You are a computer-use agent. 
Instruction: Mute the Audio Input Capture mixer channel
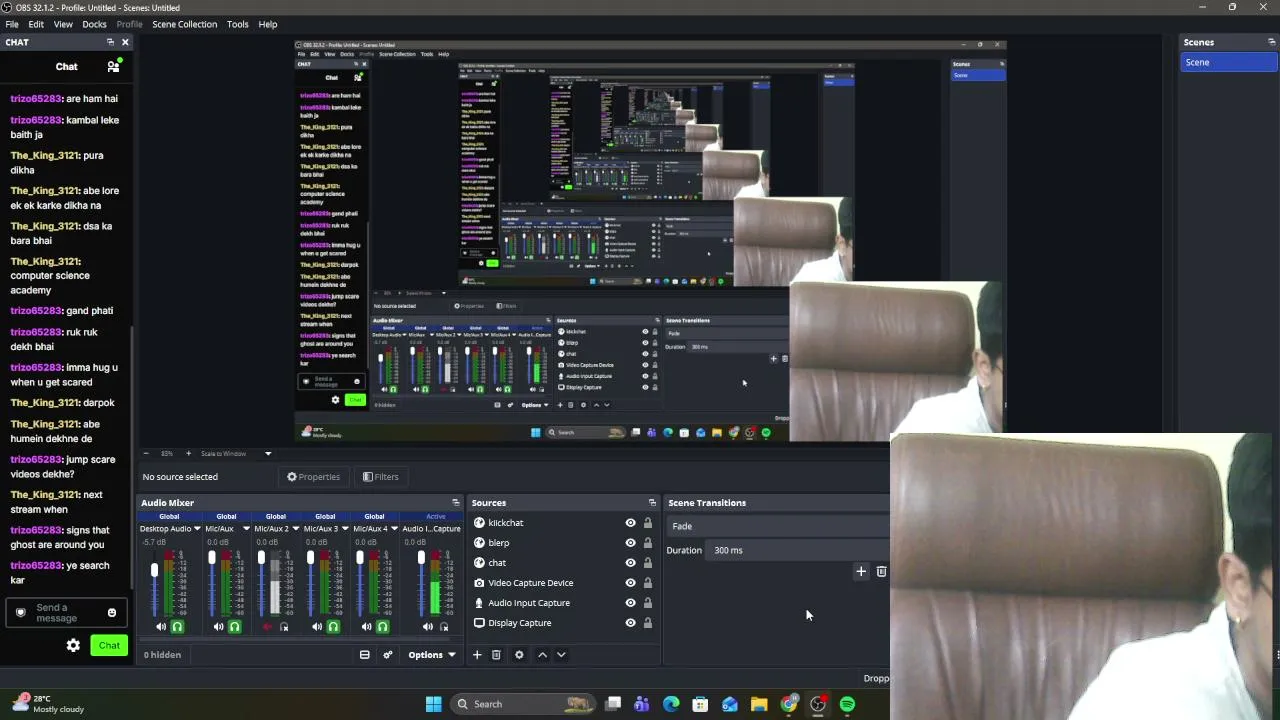click(428, 627)
